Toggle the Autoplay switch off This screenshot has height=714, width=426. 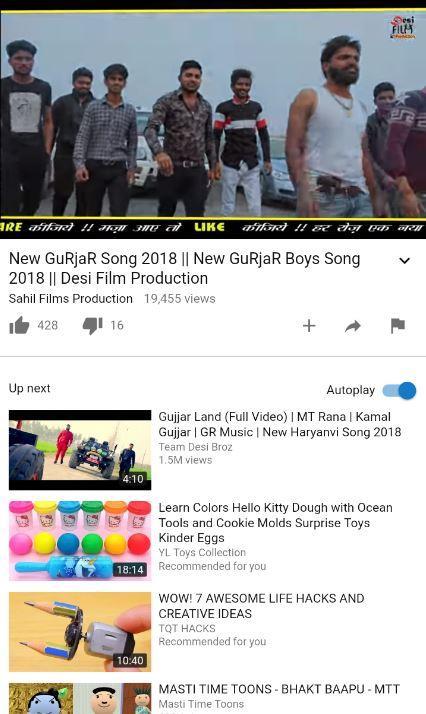(400, 391)
